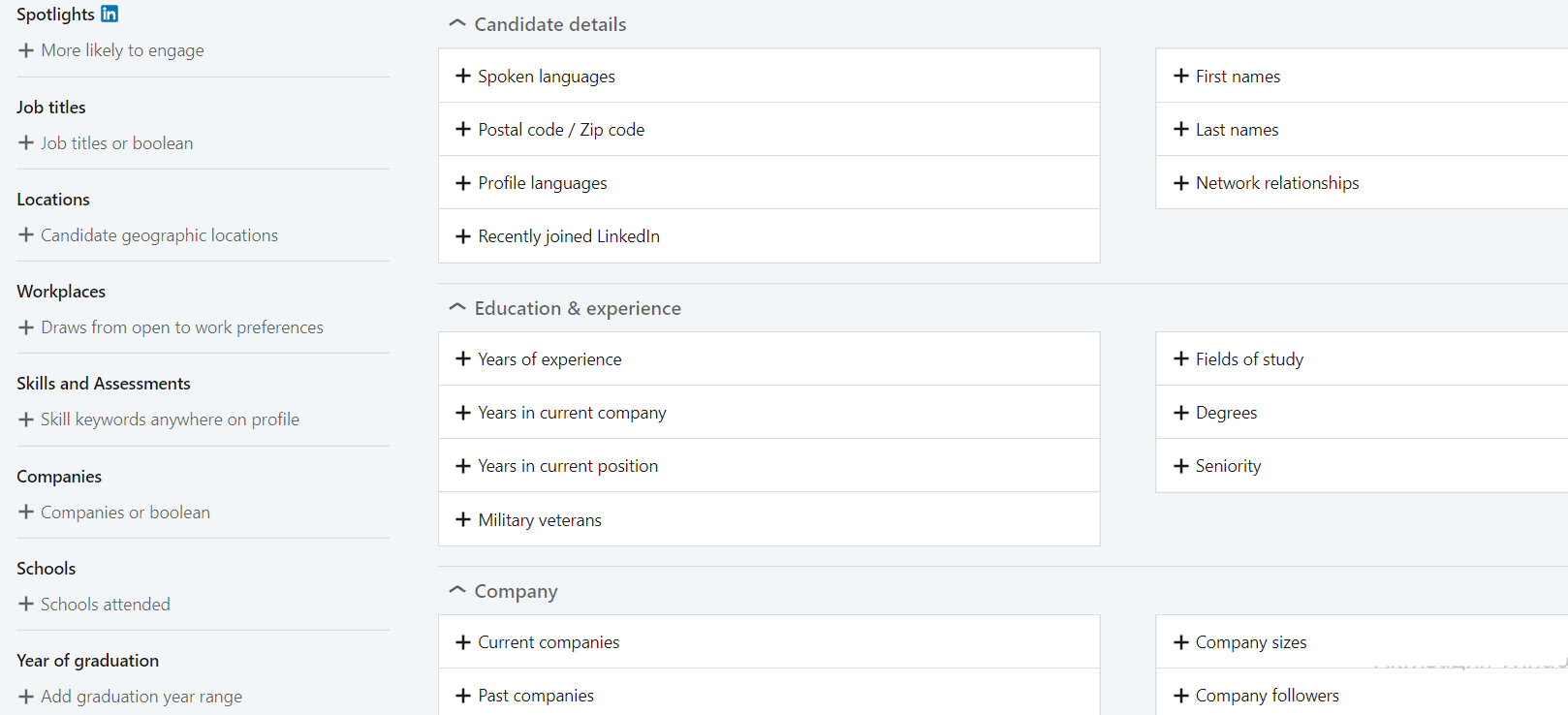Click Skill keywords anywhere on profile field
This screenshot has height=715, width=1568.
[x=170, y=420]
